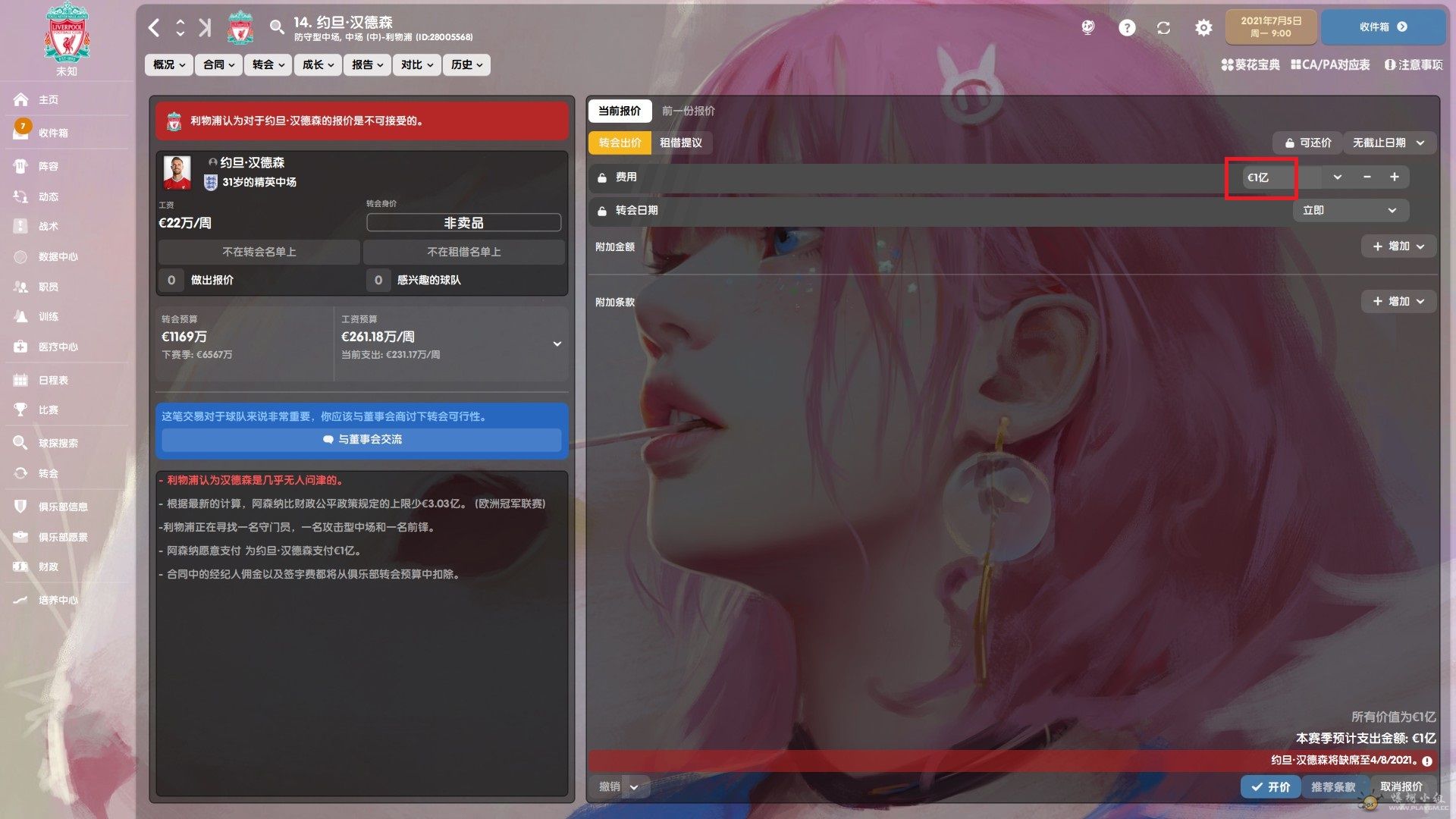Viewport: 1456px width, 819px height.
Task: Open the 无截止日期 deadline dropdown
Action: pos(1389,143)
